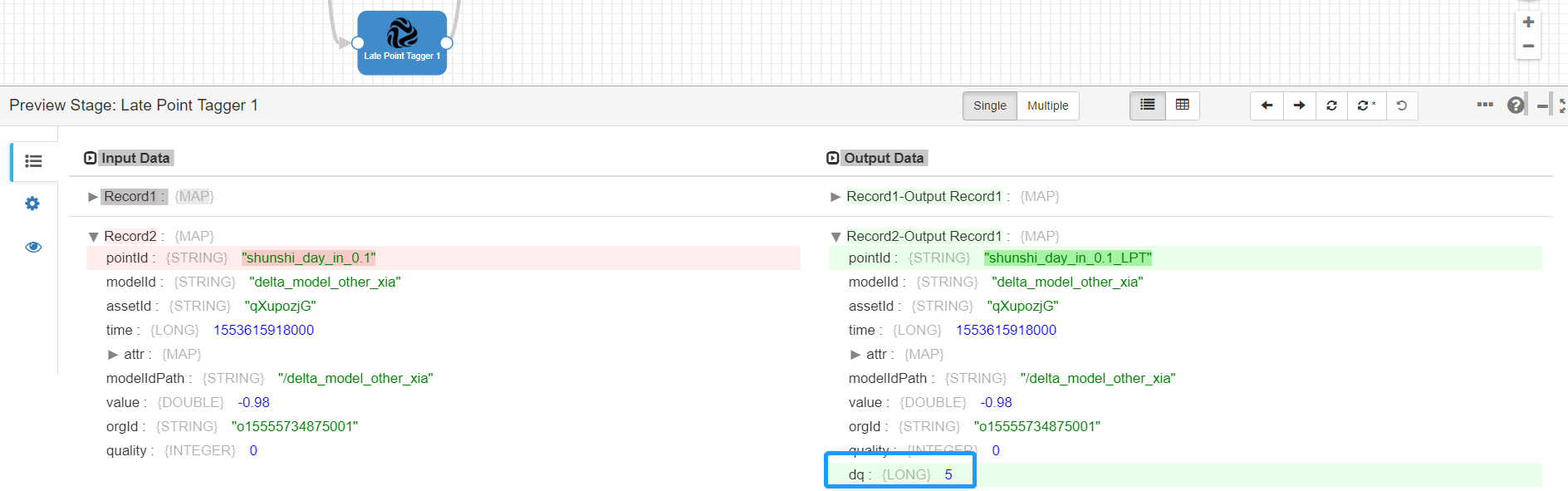Open the help question mark icon
This screenshot has width=1568, height=491.
click(1516, 106)
